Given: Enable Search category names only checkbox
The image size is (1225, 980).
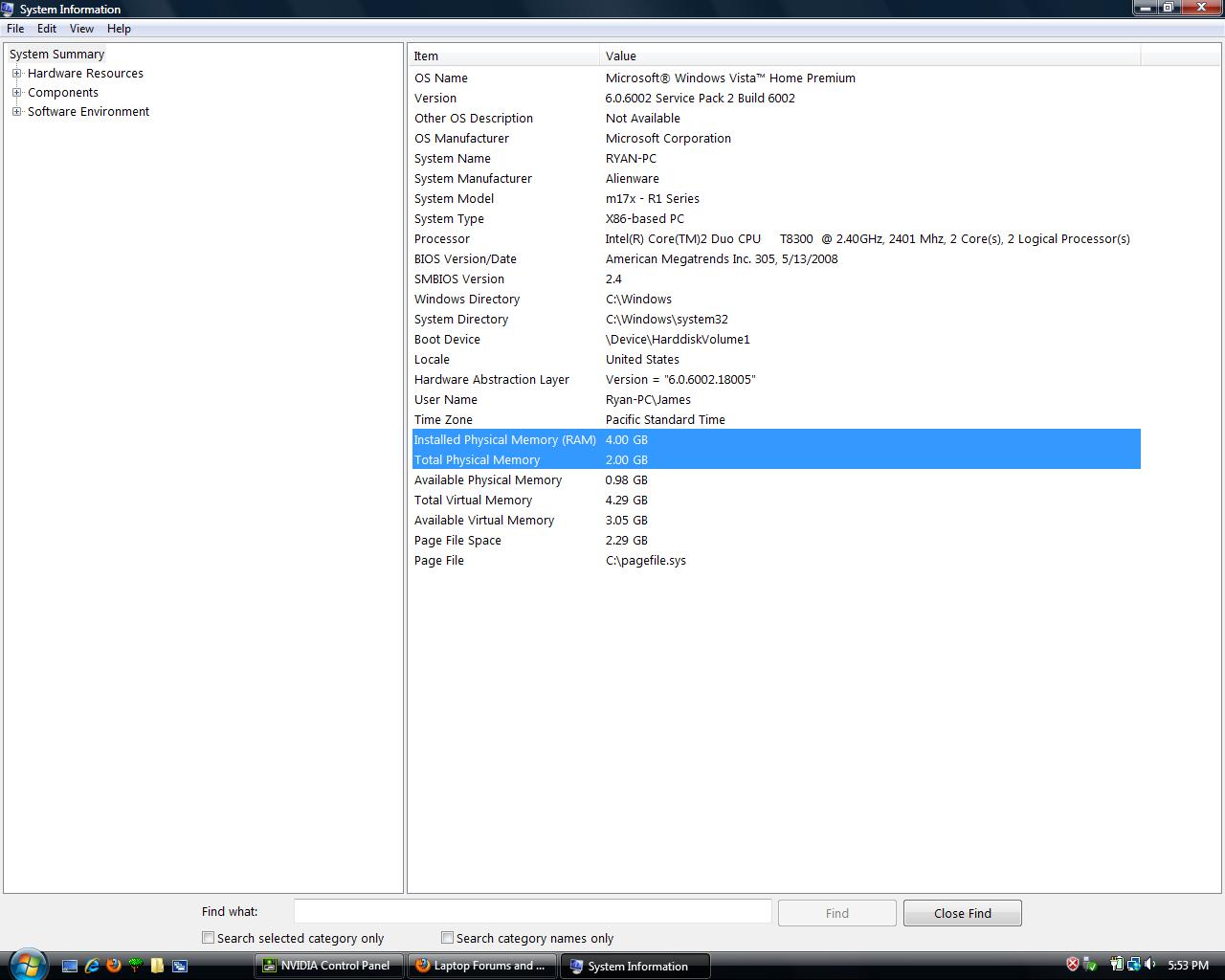Looking at the screenshot, I should click(x=447, y=938).
